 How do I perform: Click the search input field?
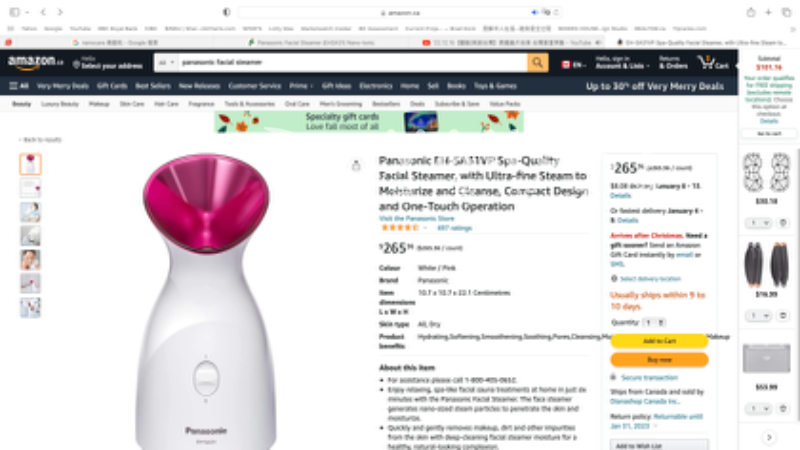tap(352, 63)
